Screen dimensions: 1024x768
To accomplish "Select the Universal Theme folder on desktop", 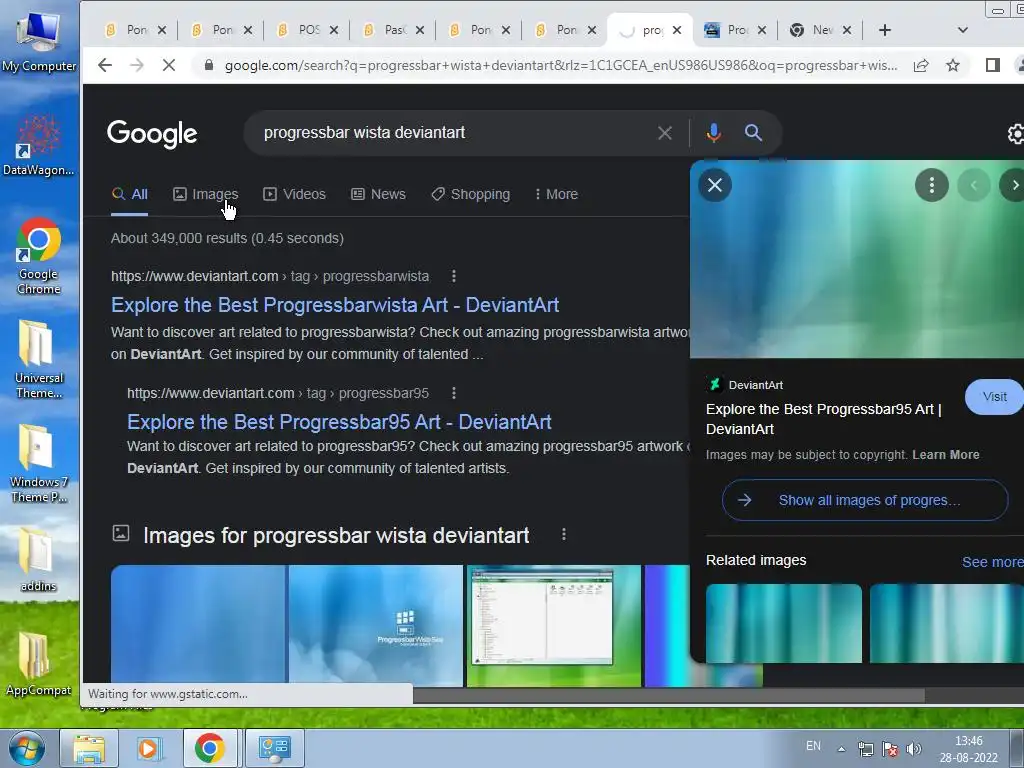I will tap(39, 359).
